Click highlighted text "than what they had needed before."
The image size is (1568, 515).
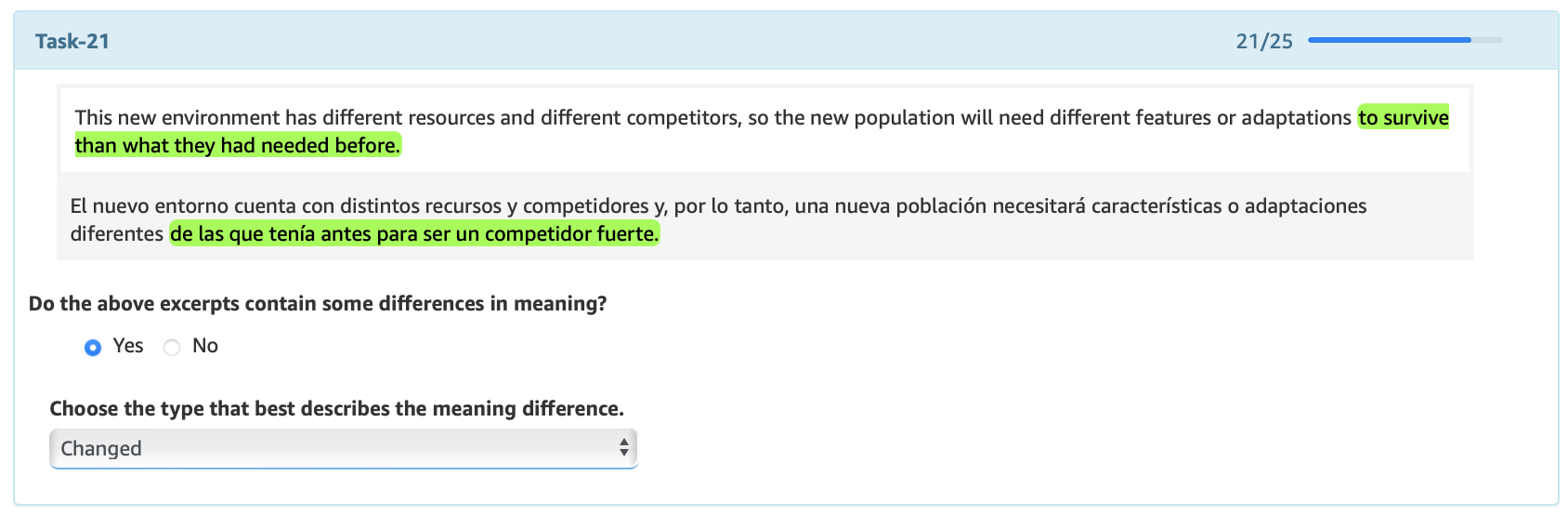tap(237, 145)
